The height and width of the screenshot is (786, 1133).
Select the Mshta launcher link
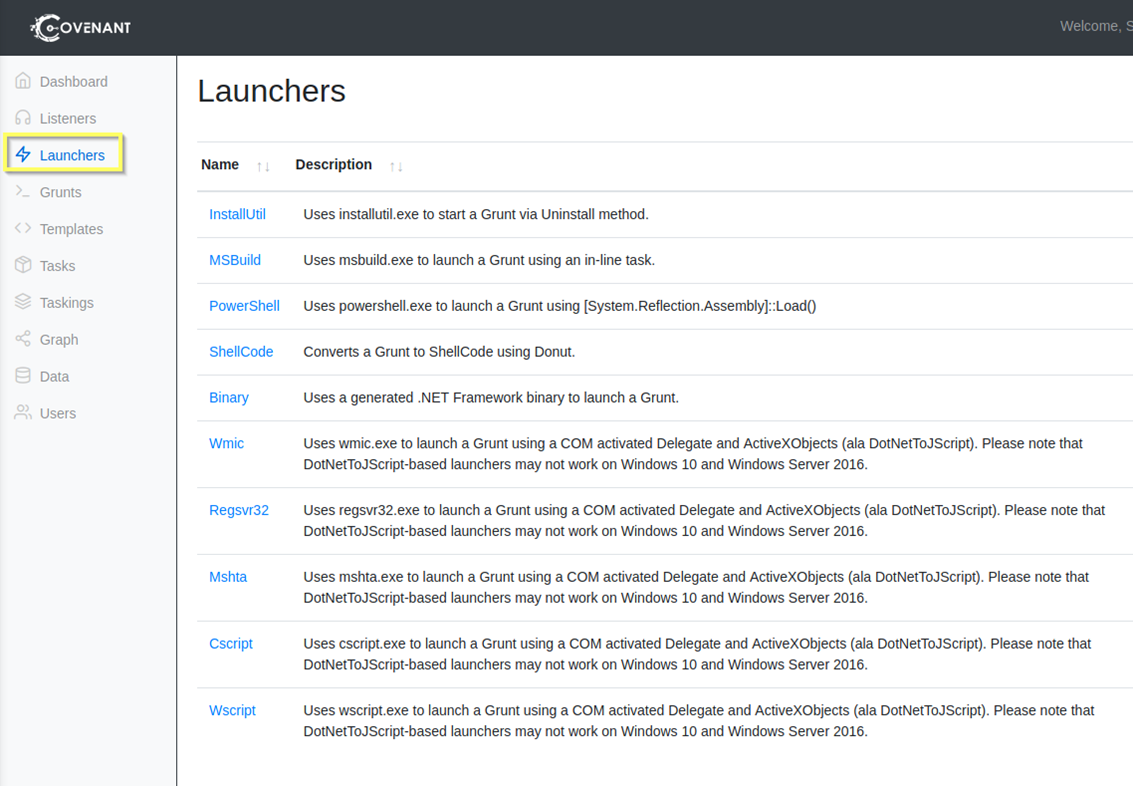click(x=228, y=577)
